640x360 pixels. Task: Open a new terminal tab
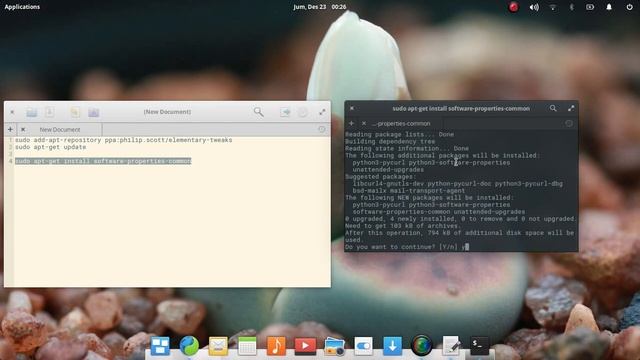351,123
